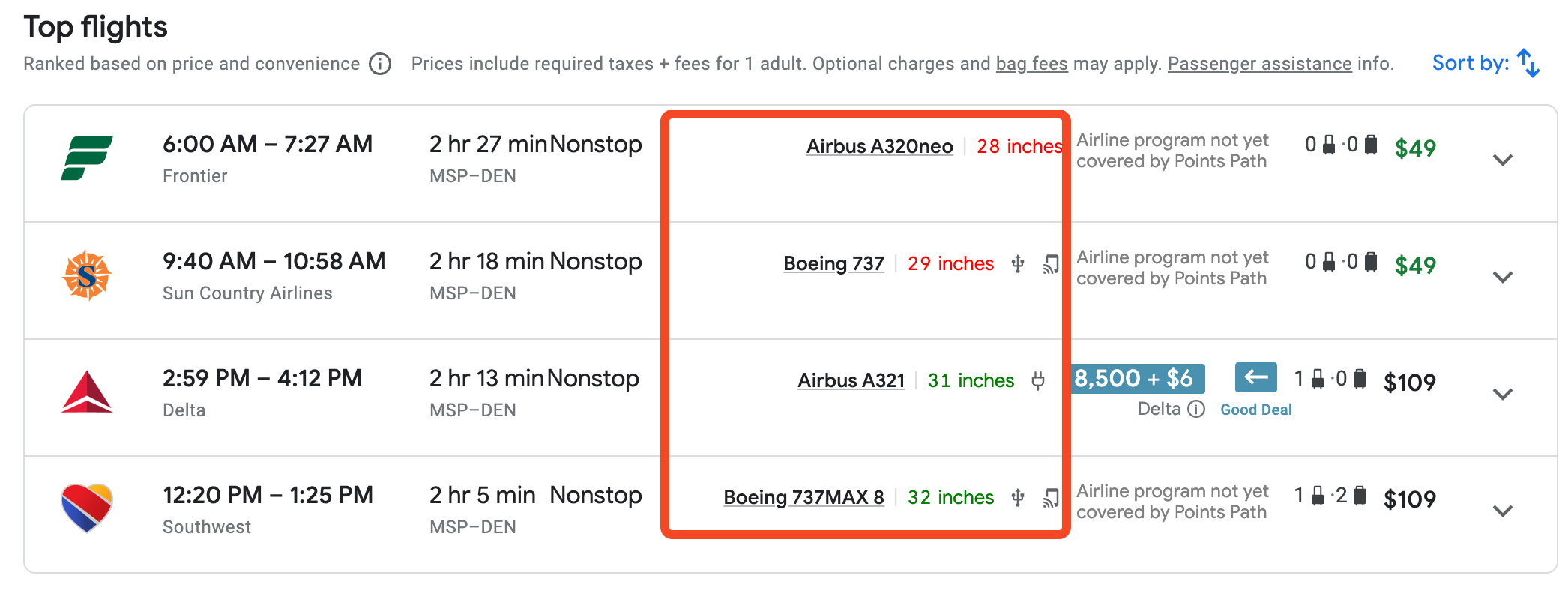Click USB power icon on Southwest flight

tap(1018, 498)
